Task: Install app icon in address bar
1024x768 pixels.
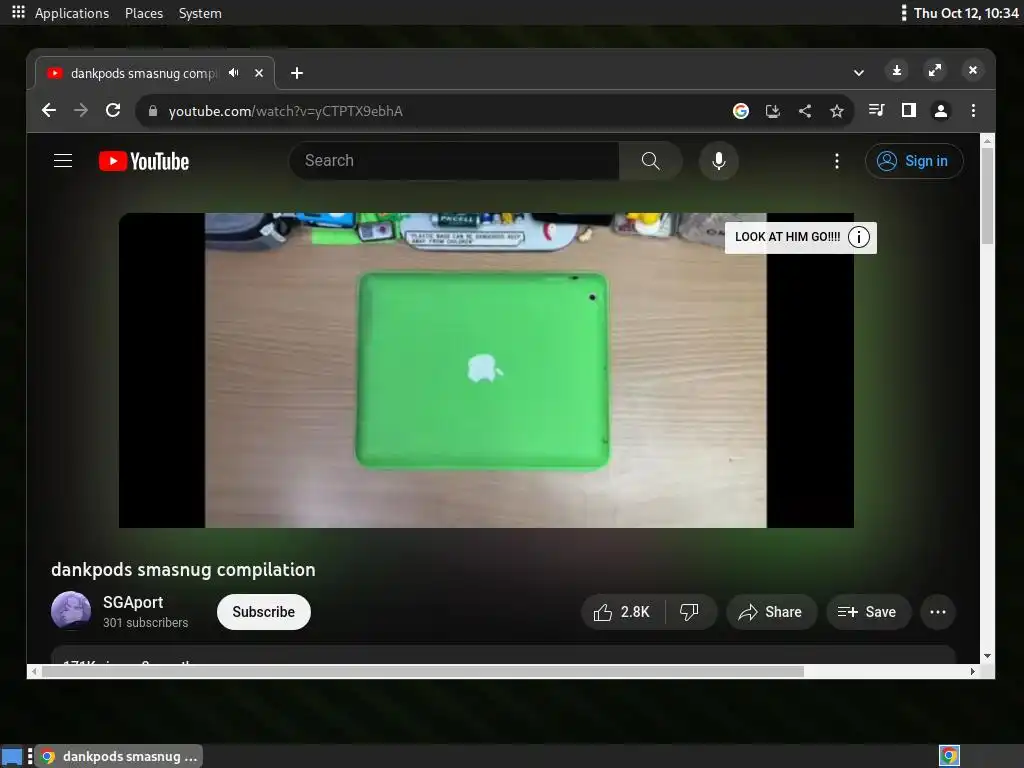Action: (x=773, y=111)
